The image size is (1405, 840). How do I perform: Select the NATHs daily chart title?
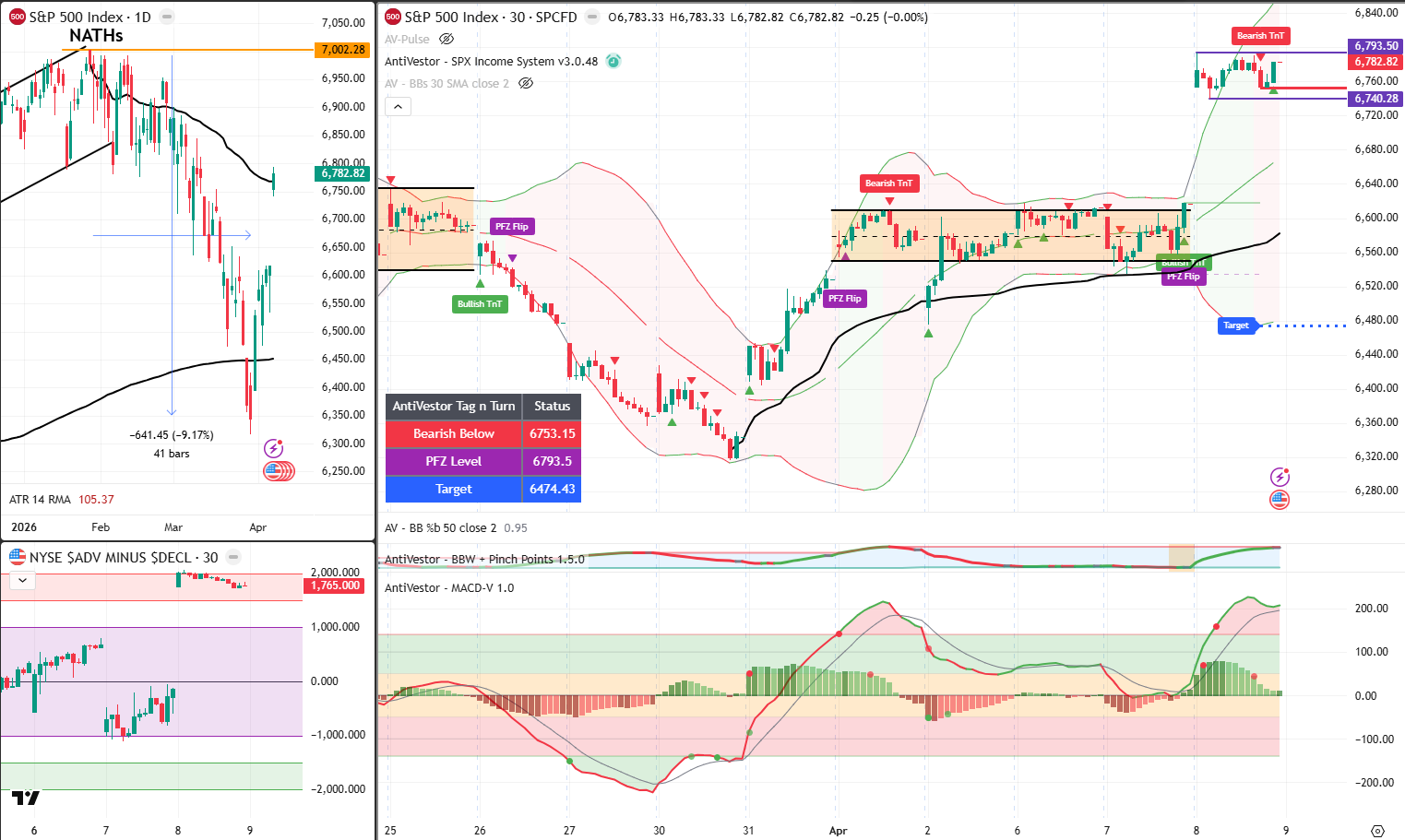tap(97, 36)
